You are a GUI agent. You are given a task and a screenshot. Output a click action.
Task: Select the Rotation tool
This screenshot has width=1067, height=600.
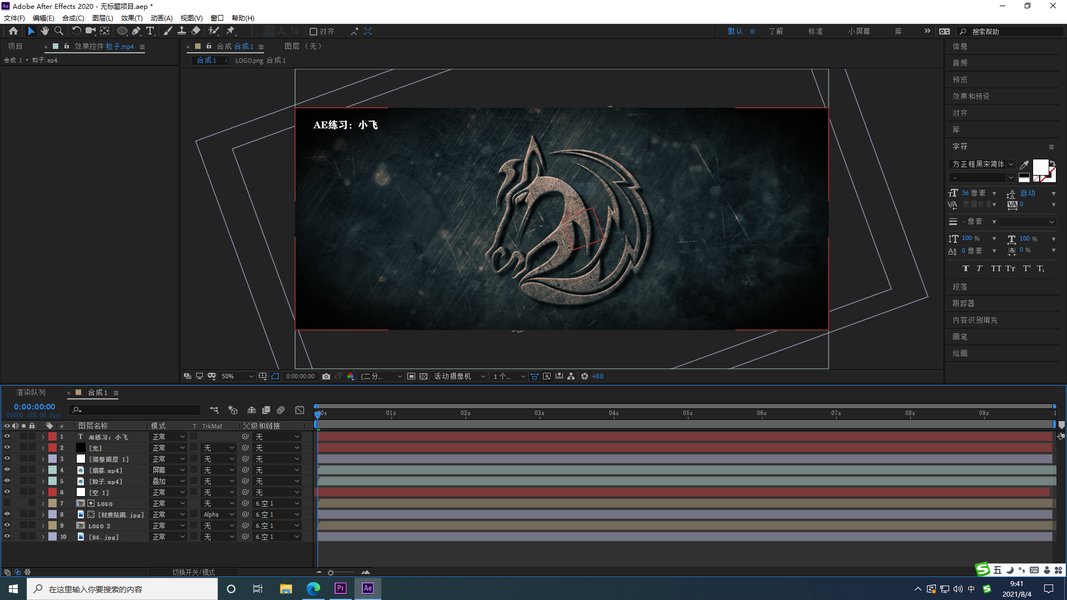point(76,31)
